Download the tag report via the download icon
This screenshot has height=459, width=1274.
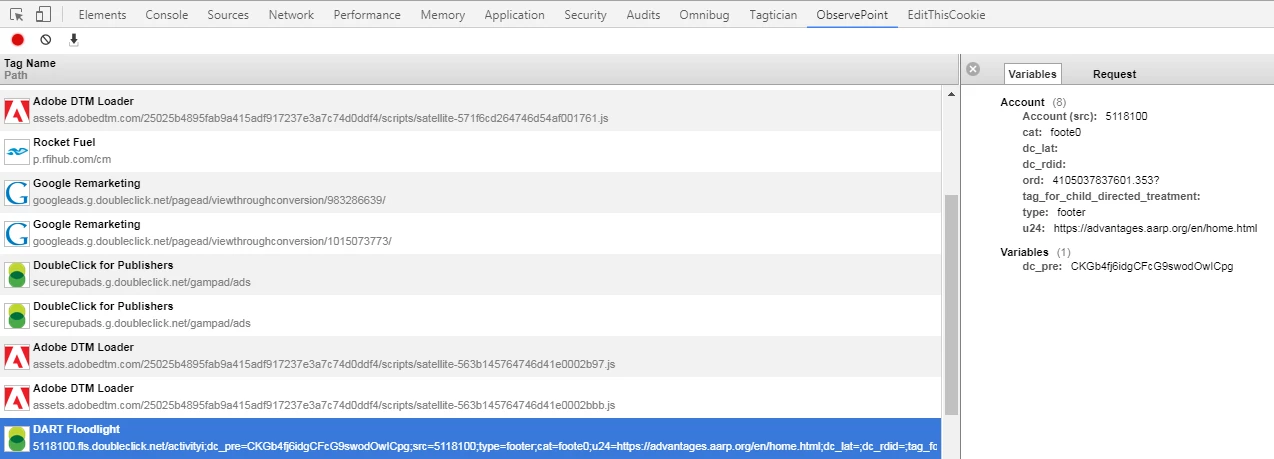(73, 40)
